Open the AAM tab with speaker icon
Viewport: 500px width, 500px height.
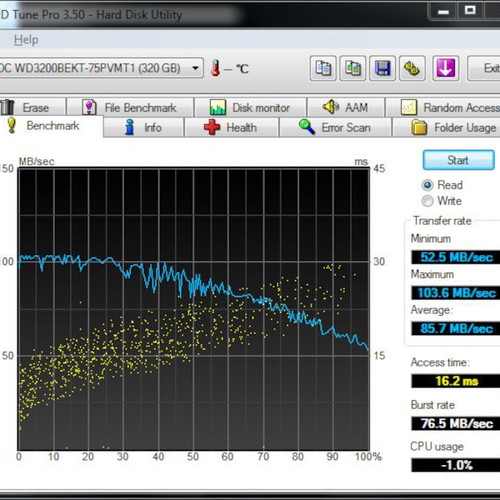[346, 107]
